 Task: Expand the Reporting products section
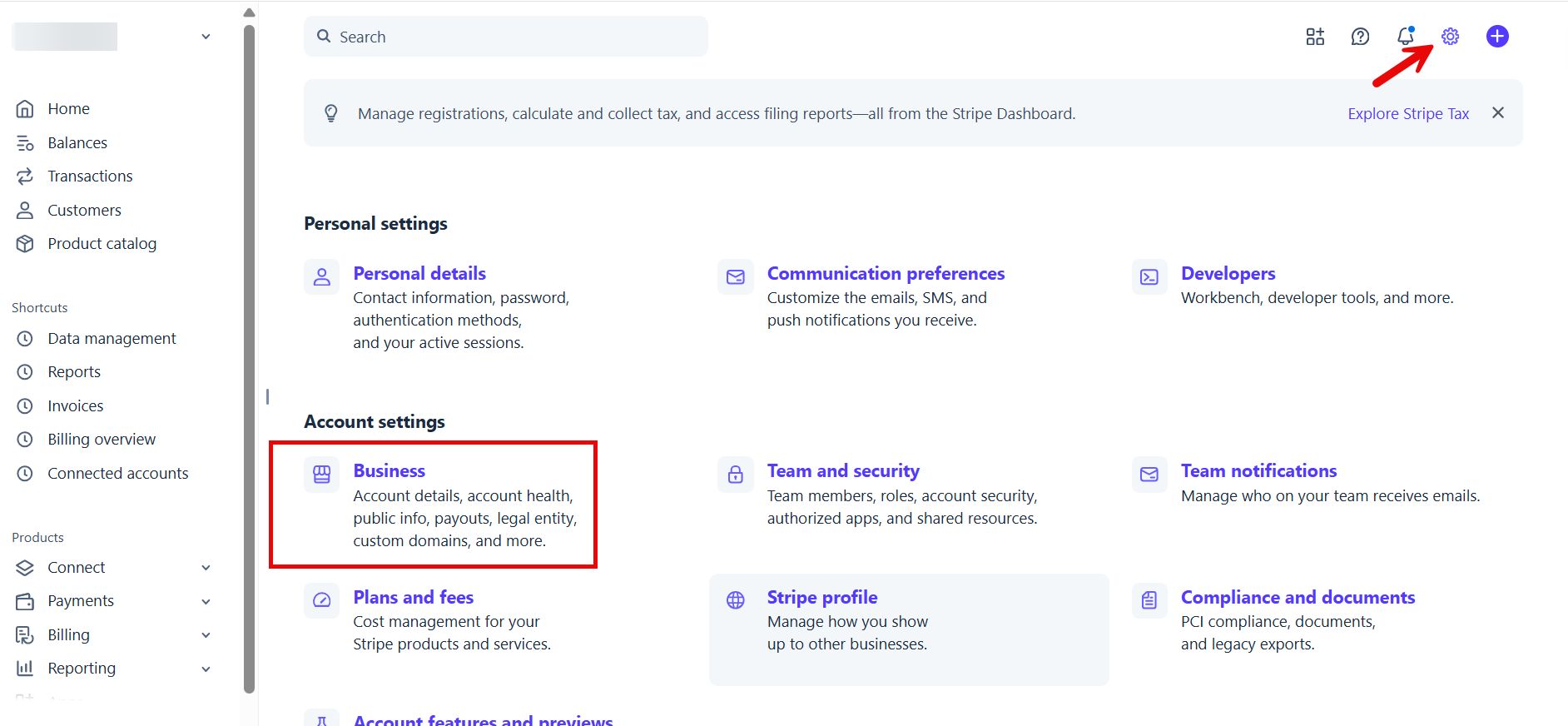206,669
